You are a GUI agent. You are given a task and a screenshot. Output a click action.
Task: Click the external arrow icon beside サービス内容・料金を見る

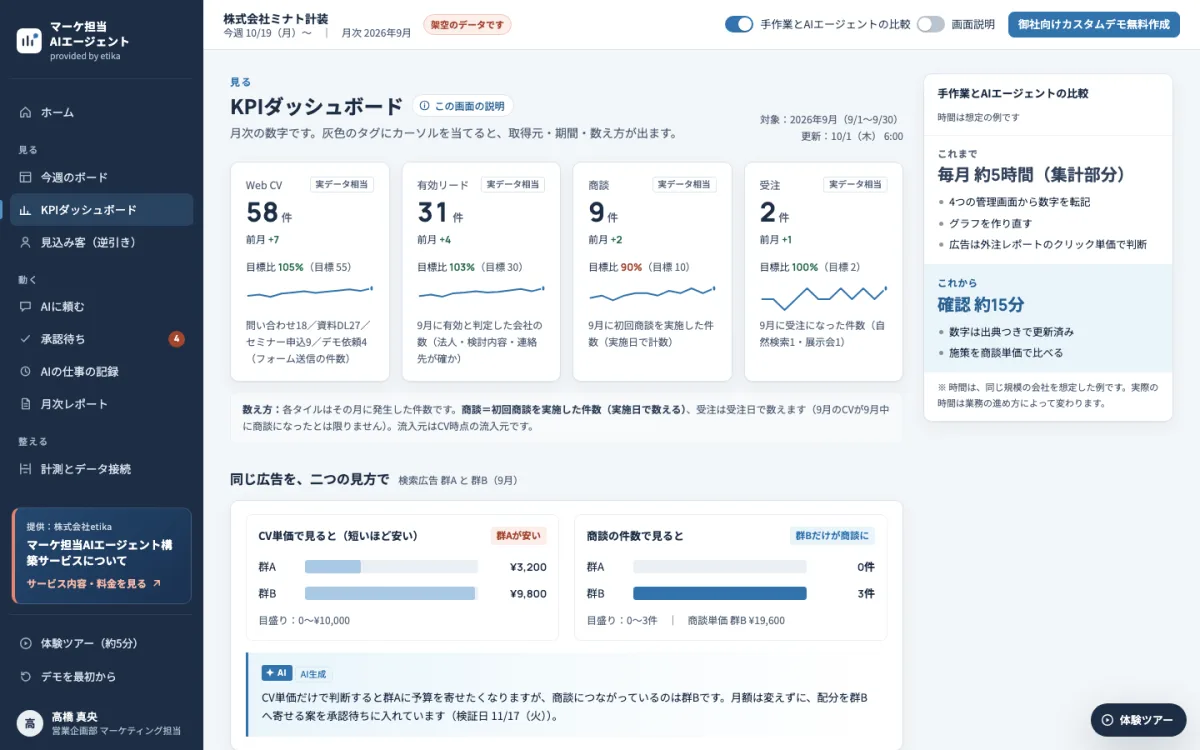pos(156,583)
